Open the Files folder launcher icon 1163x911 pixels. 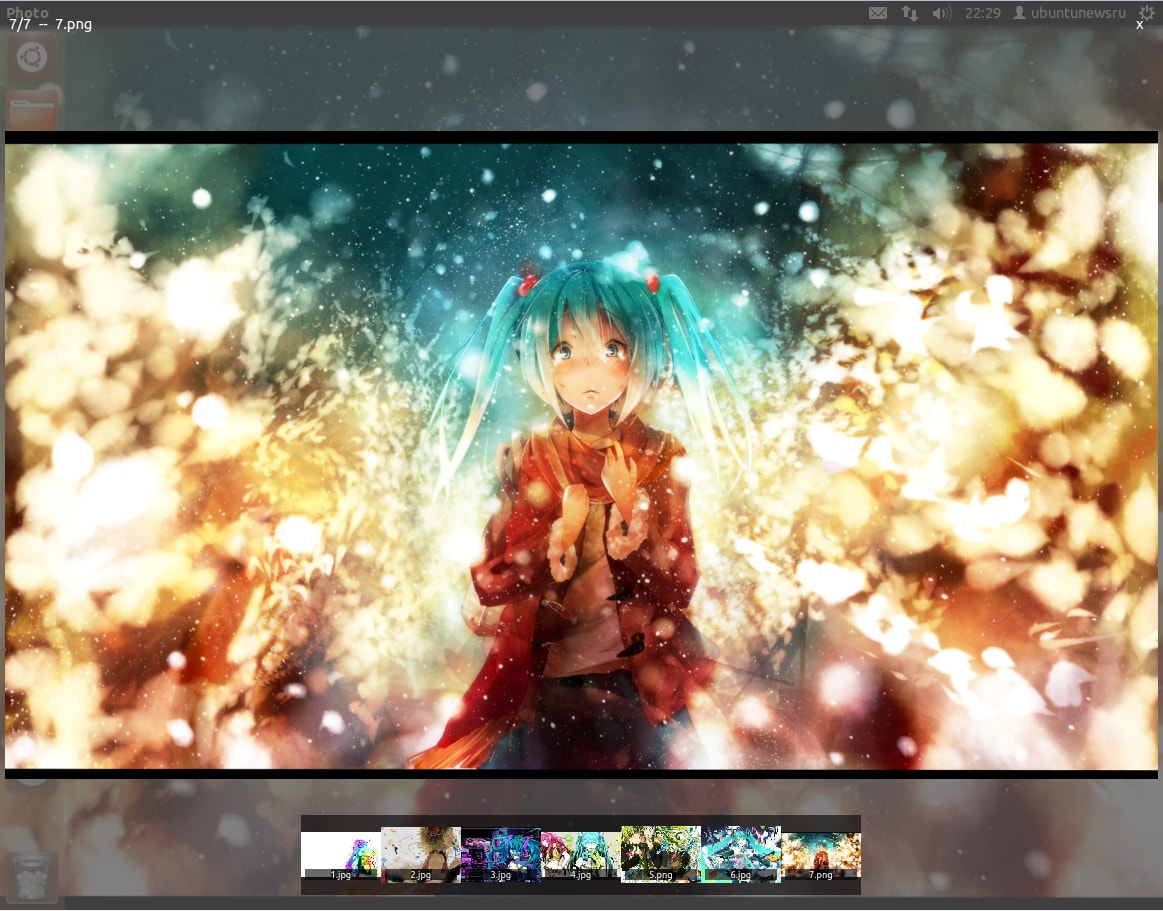pos(32,110)
